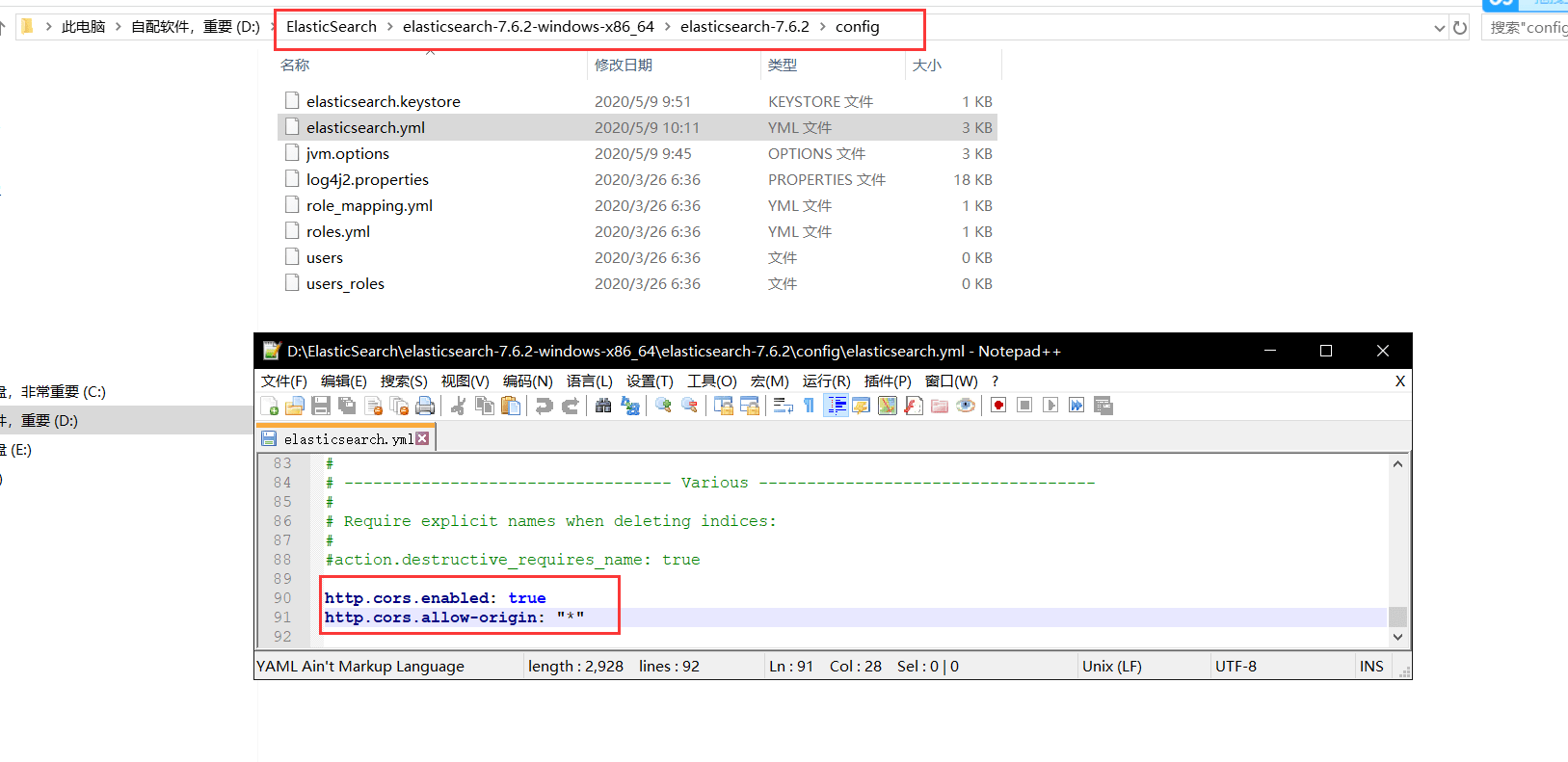Open the 编码(N) menu
Screen dimensions: 1568x762
point(528,381)
